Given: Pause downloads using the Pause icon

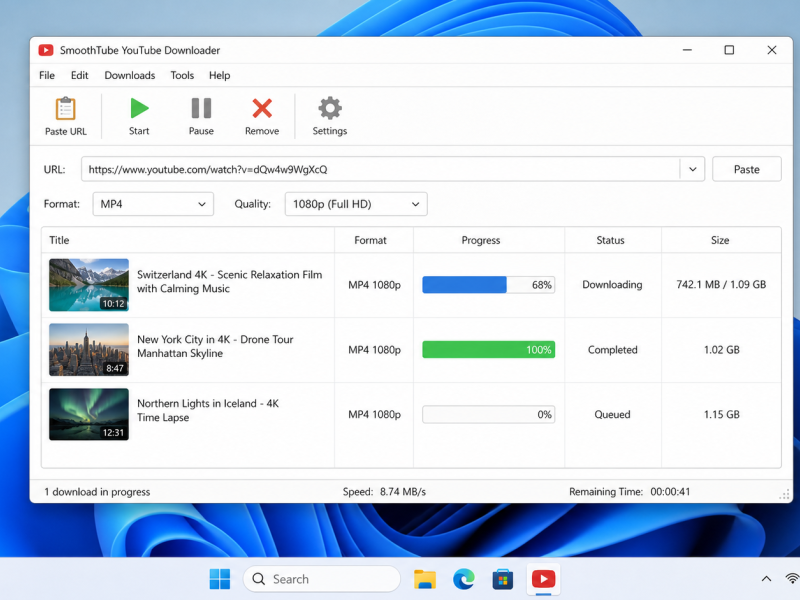Looking at the screenshot, I should tap(201, 108).
